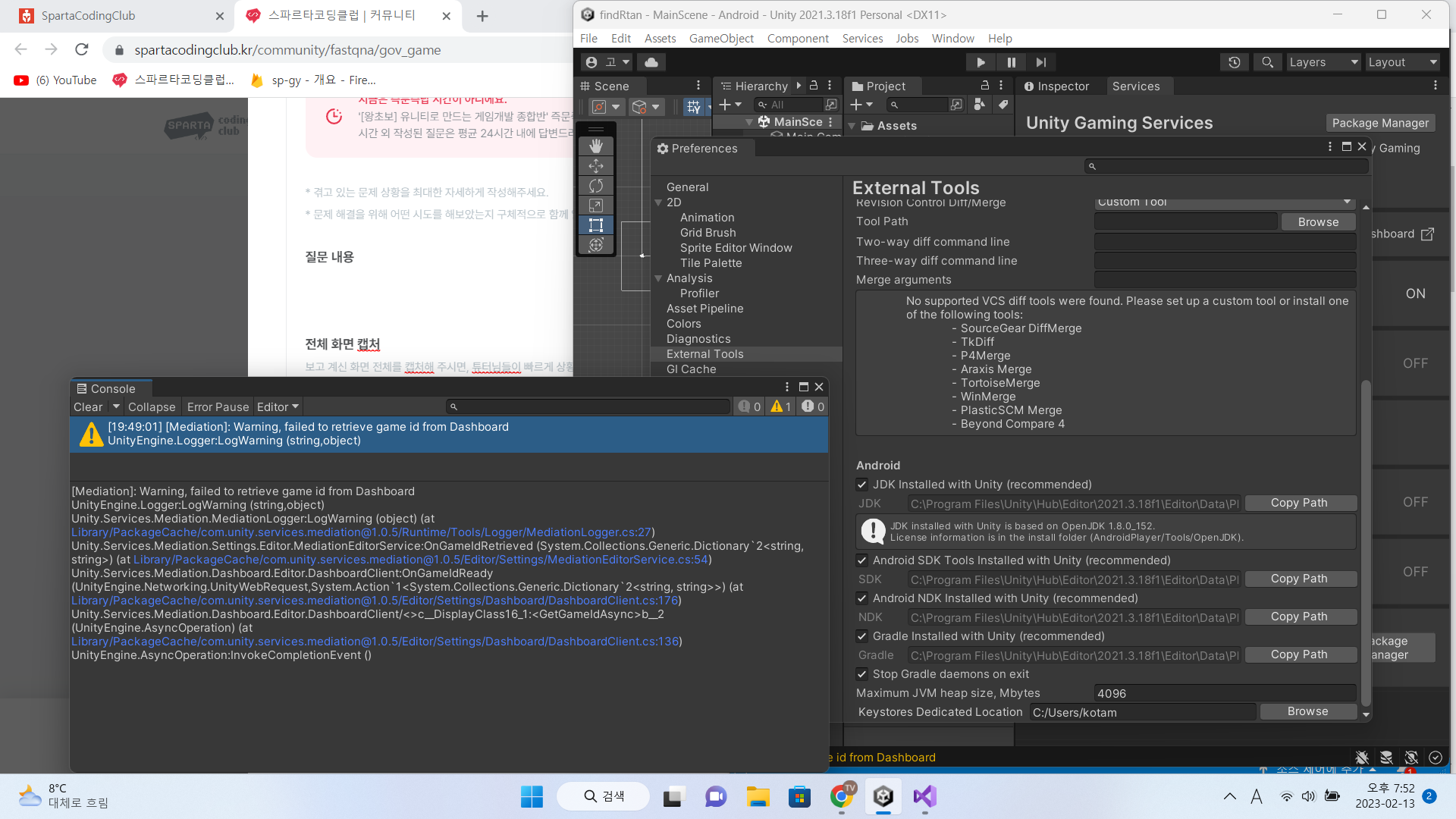Viewport: 1456px width, 819px height.
Task: Lock the Hierarchy panel
Action: coord(814,86)
